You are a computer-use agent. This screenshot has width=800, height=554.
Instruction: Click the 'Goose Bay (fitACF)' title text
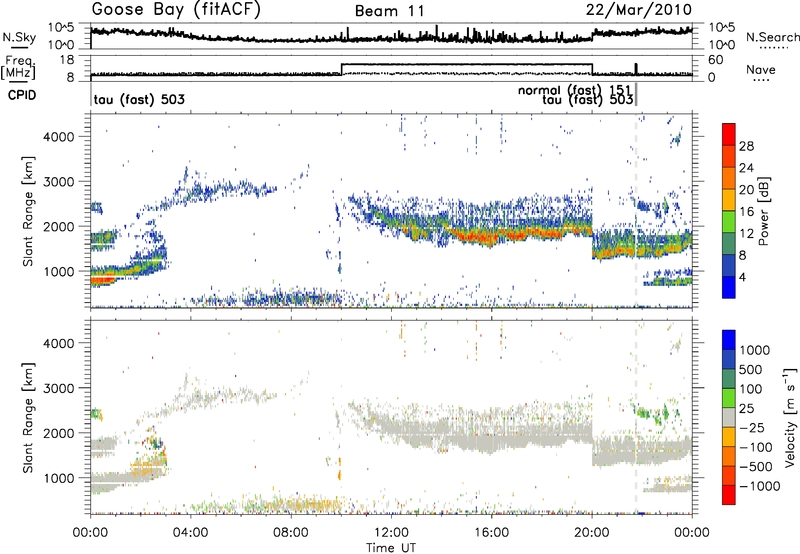pos(176,10)
